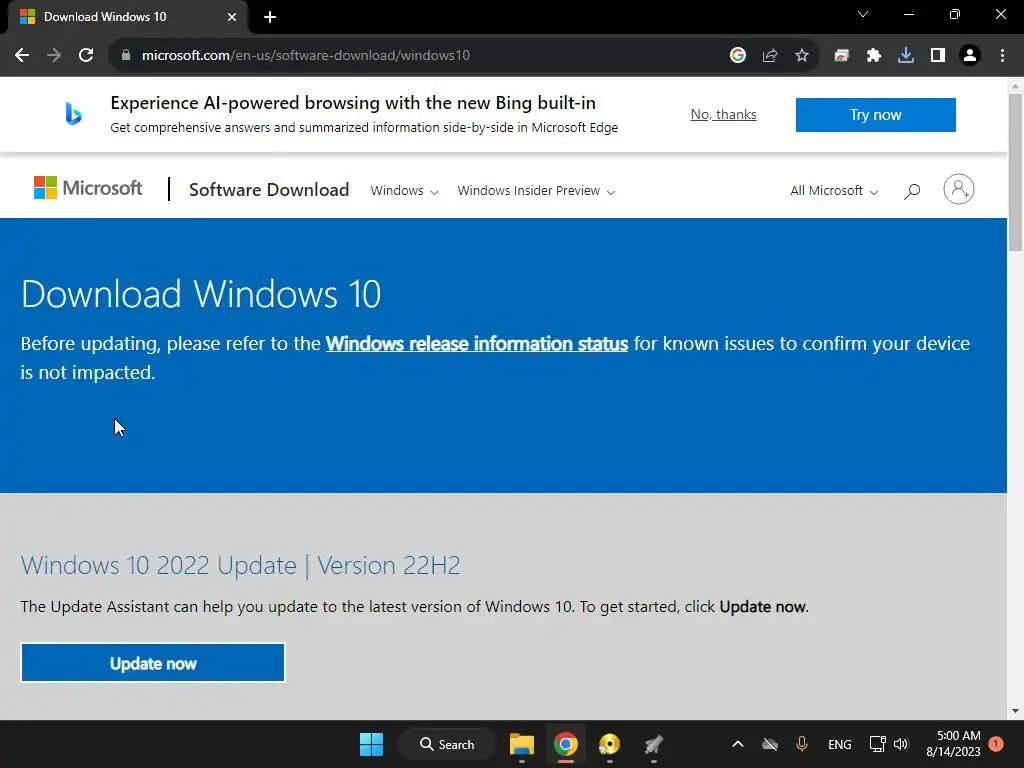Click the Update now button
The image size is (1024, 768).
153,663
